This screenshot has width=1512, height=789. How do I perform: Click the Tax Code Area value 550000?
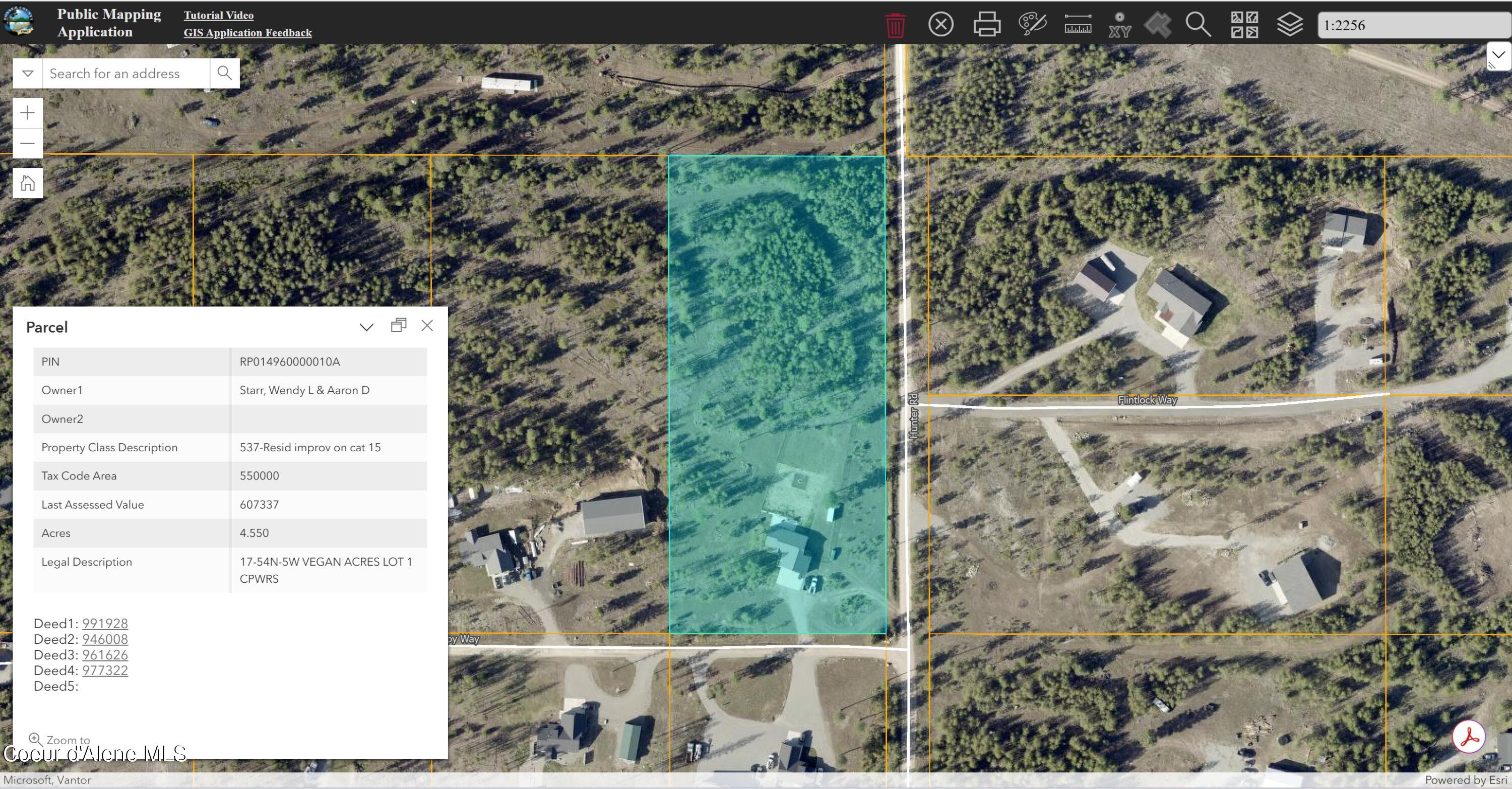point(260,476)
